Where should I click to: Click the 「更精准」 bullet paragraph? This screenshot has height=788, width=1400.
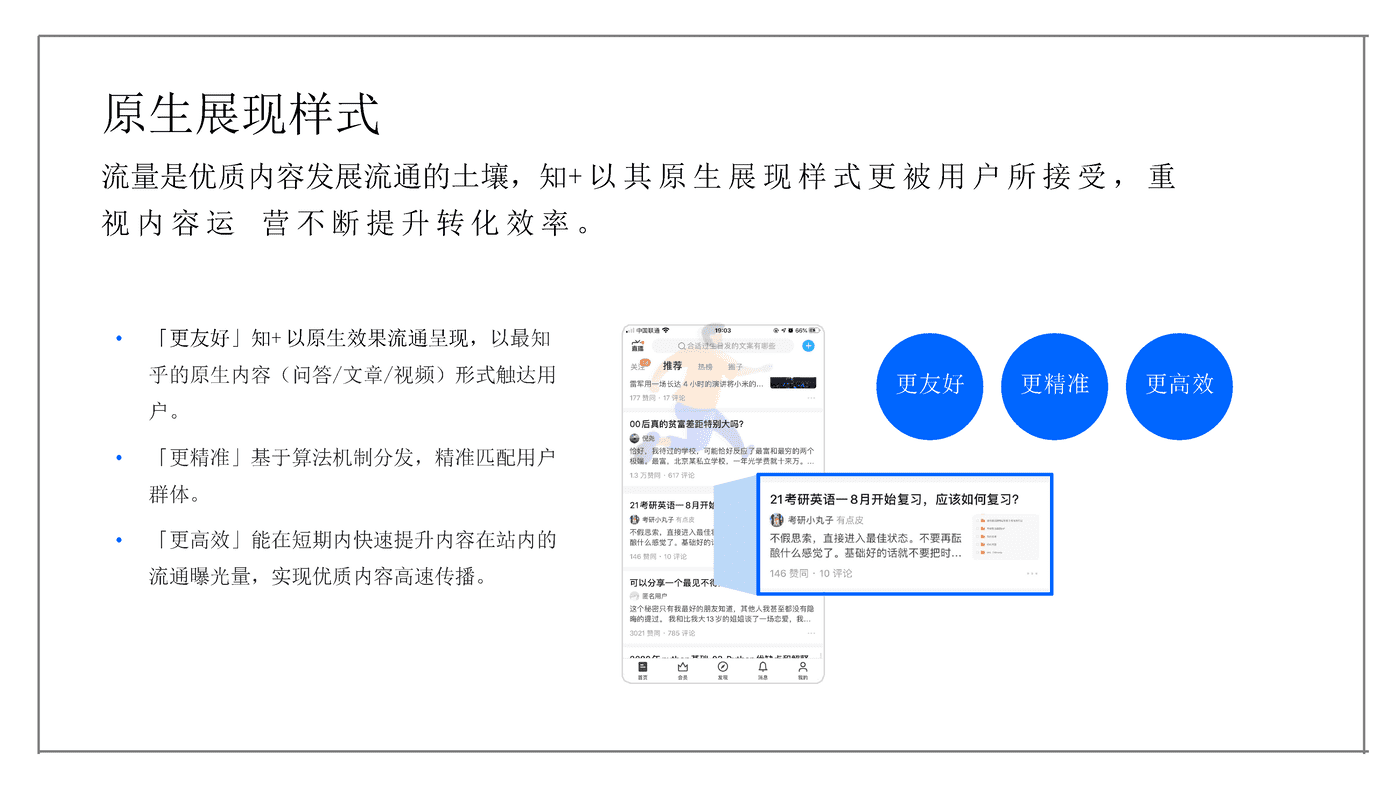coord(351,476)
